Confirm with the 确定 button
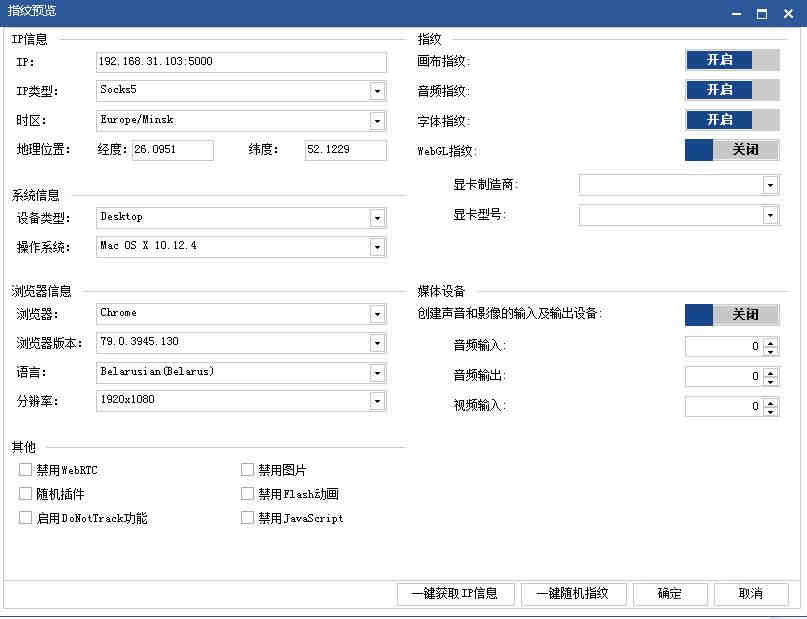The width and height of the screenshot is (807, 619). point(670,594)
